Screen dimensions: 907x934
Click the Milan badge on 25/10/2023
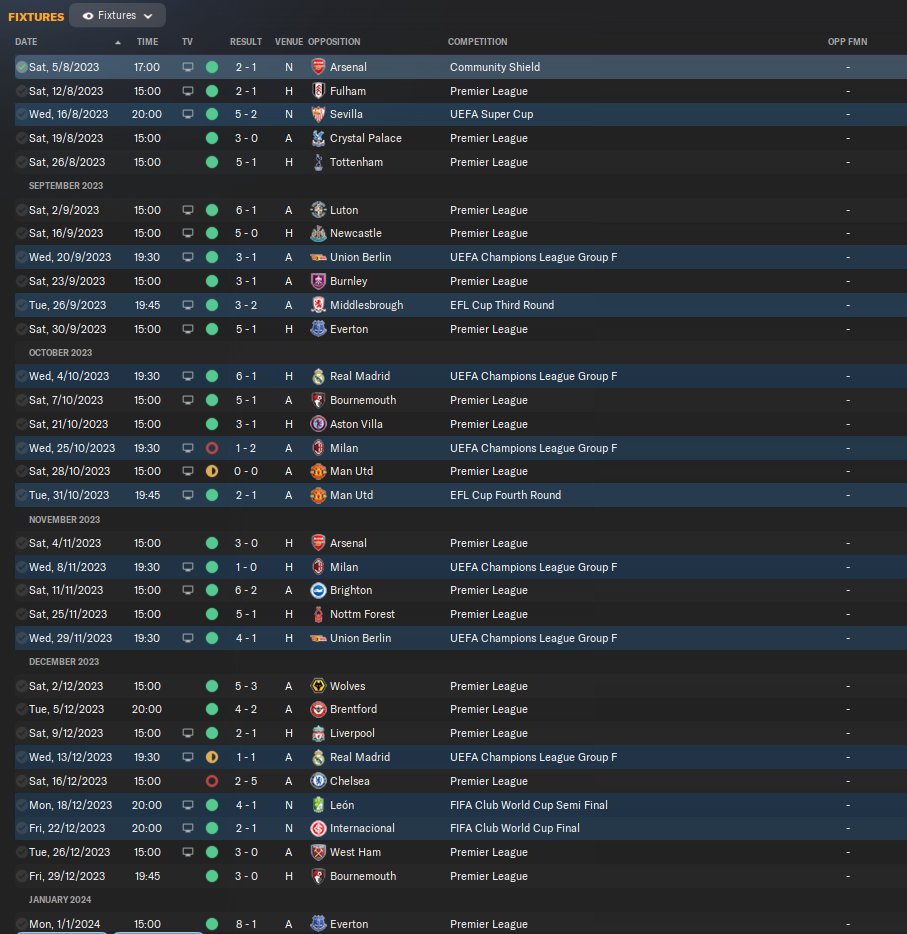point(319,448)
